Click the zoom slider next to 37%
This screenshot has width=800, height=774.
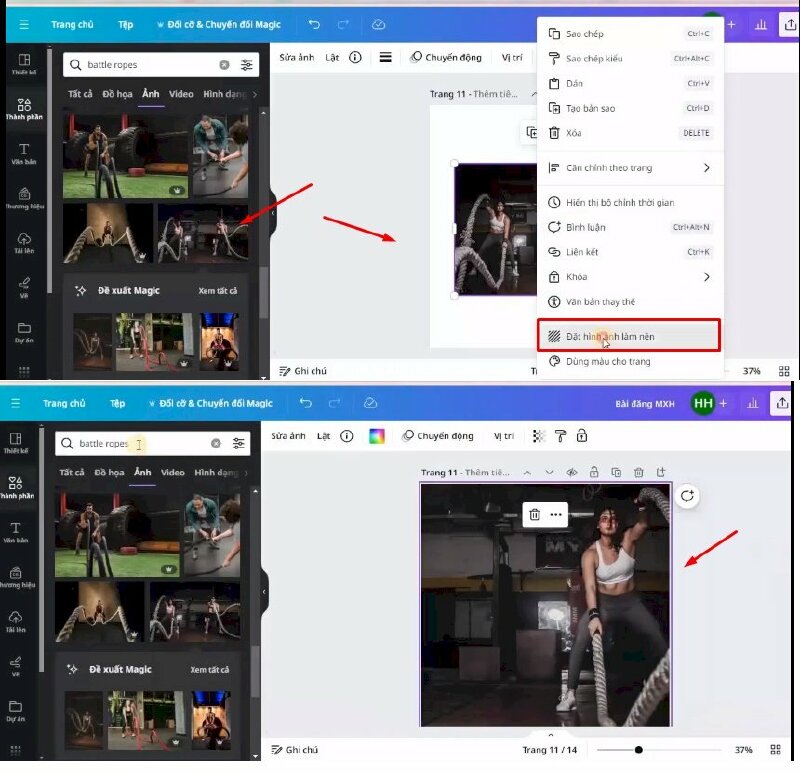coord(638,749)
